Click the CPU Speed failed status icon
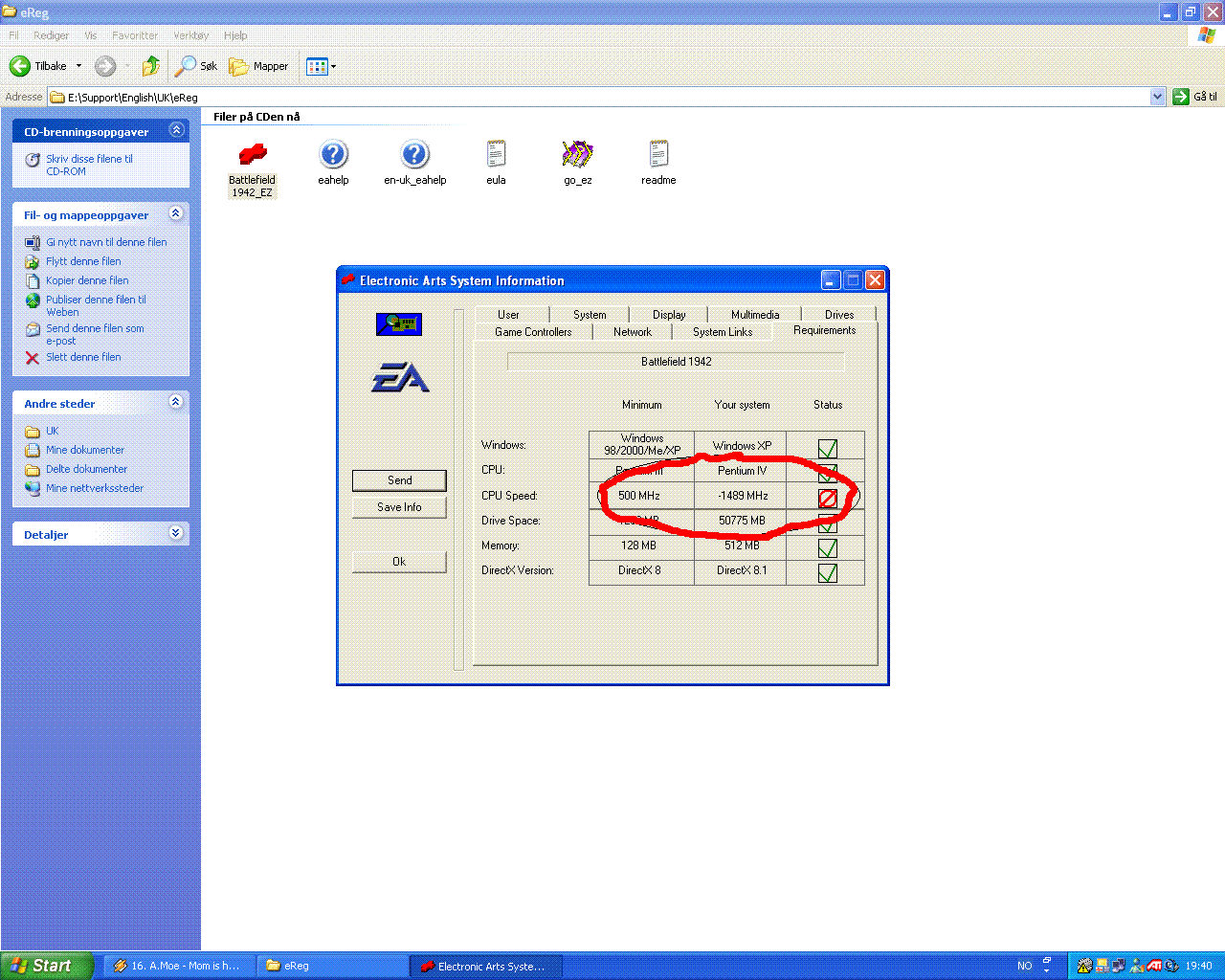The image size is (1225, 980). (828, 498)
